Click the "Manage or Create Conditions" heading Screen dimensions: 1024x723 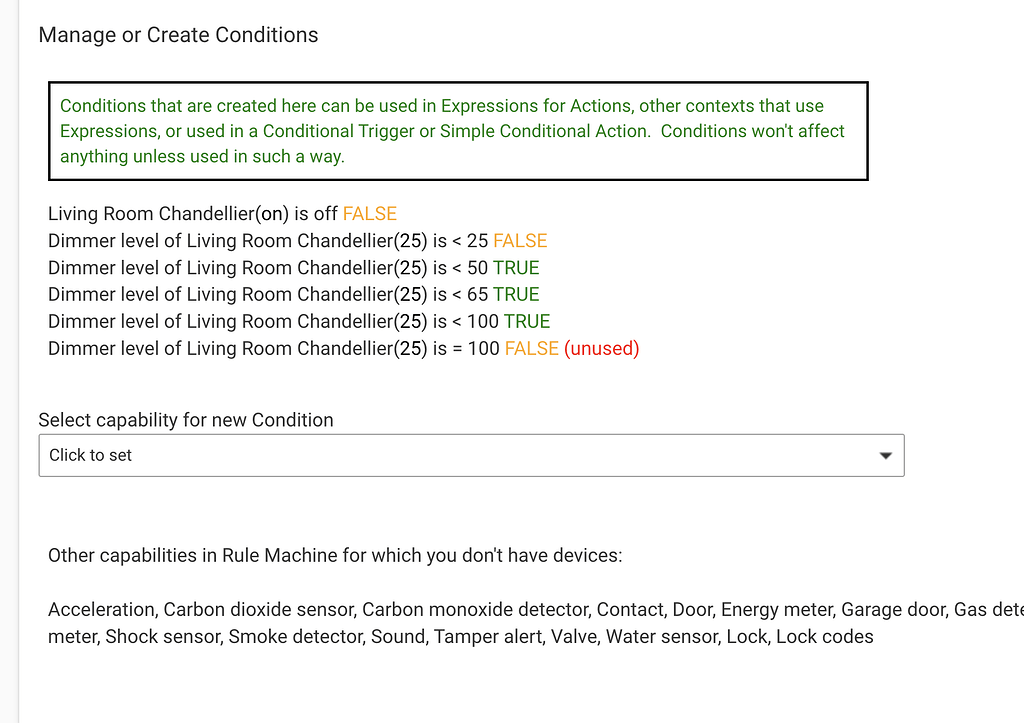pyautogui.click(x=178, y=35)
